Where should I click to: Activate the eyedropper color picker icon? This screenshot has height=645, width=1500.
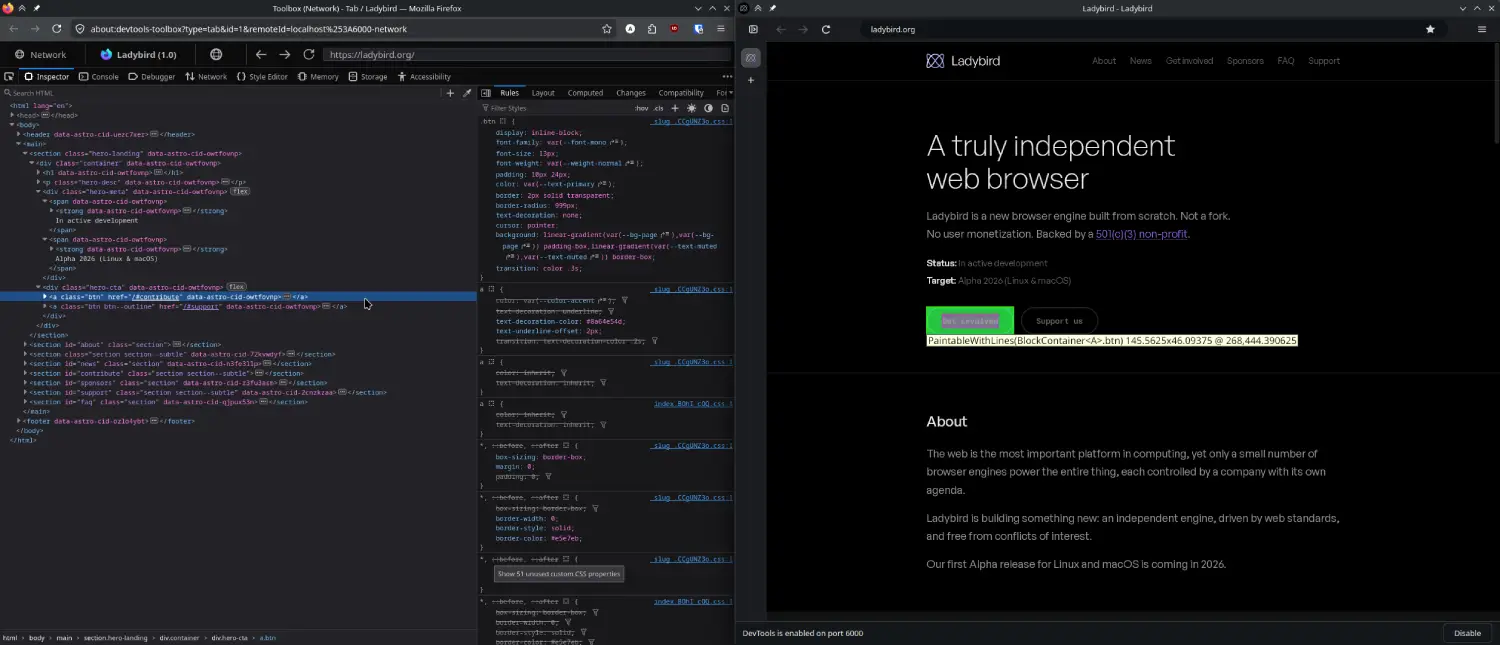click(x=466, y=93)
